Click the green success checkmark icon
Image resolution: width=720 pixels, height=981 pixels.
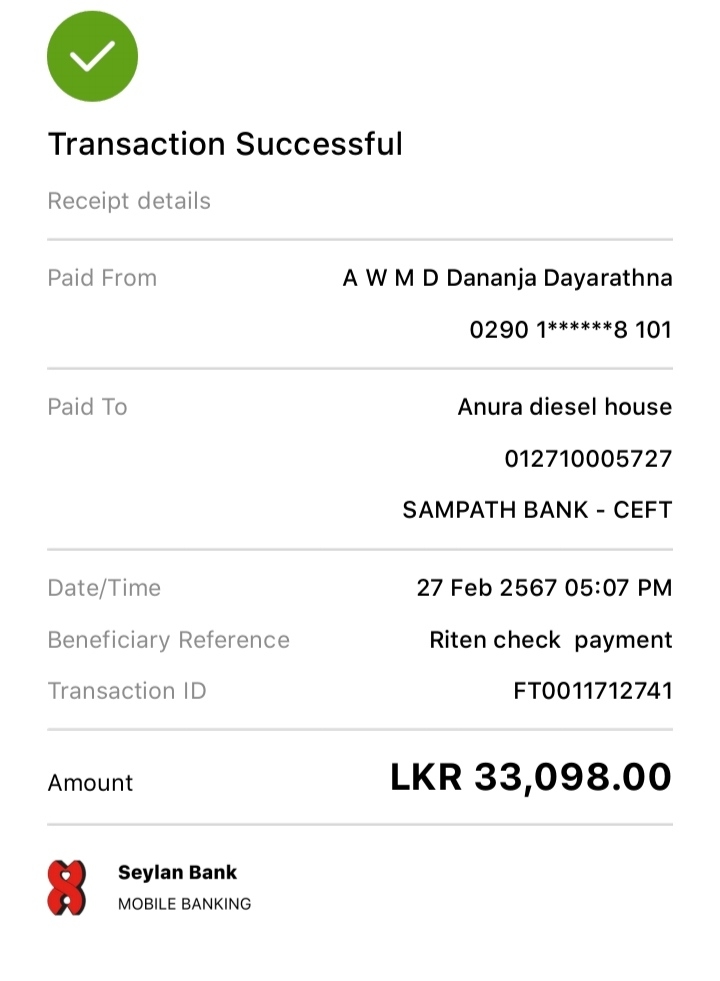click(92, 56)
